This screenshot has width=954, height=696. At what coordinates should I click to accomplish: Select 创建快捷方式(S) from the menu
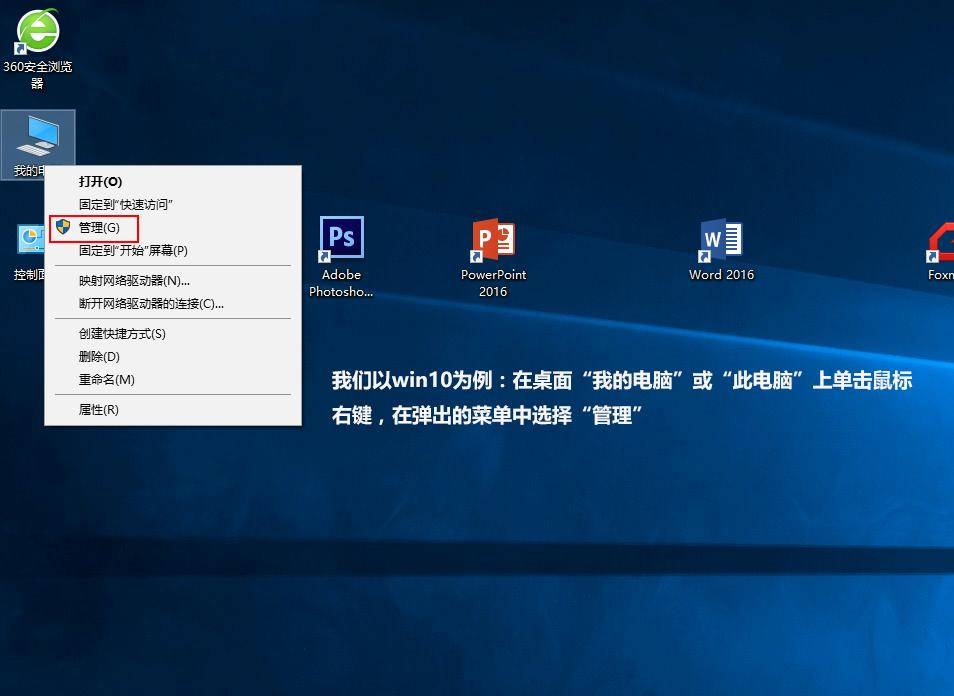[122, 334]
